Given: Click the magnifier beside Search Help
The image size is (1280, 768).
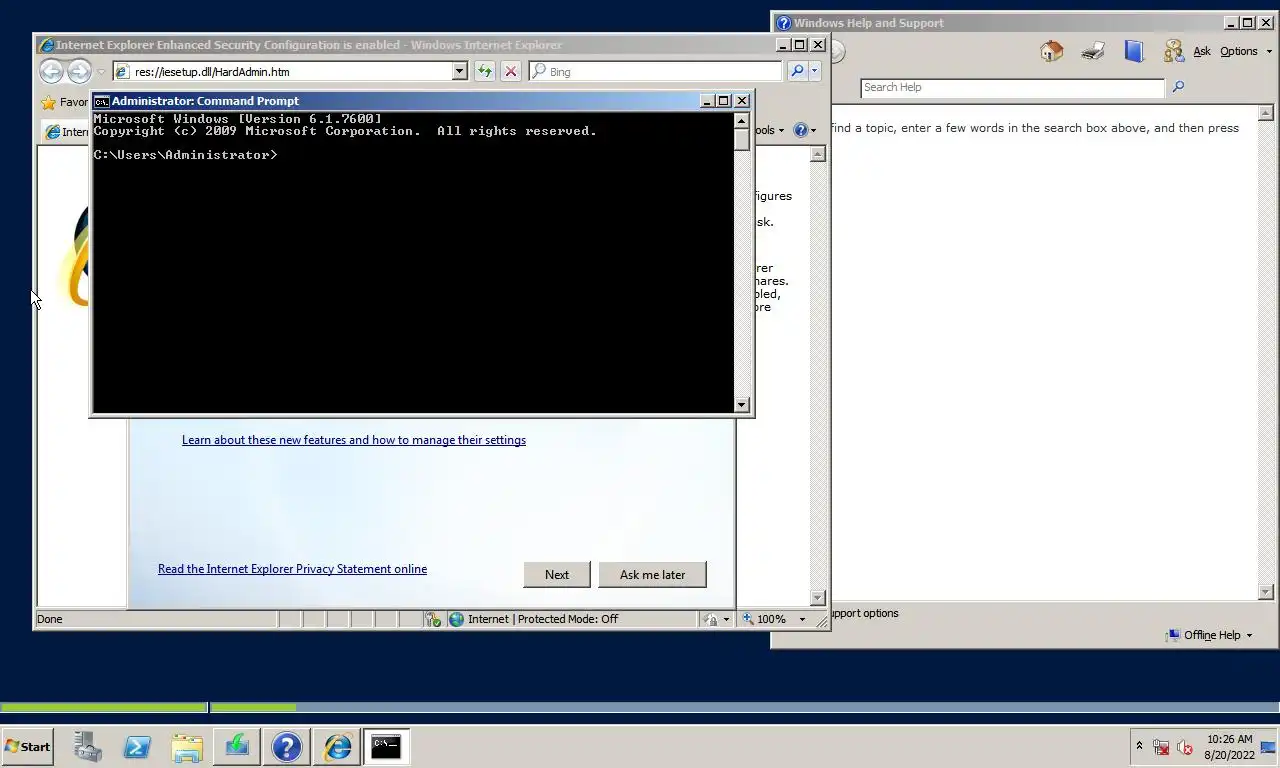Looking at the screenshot, I should tap(1178, 87).
